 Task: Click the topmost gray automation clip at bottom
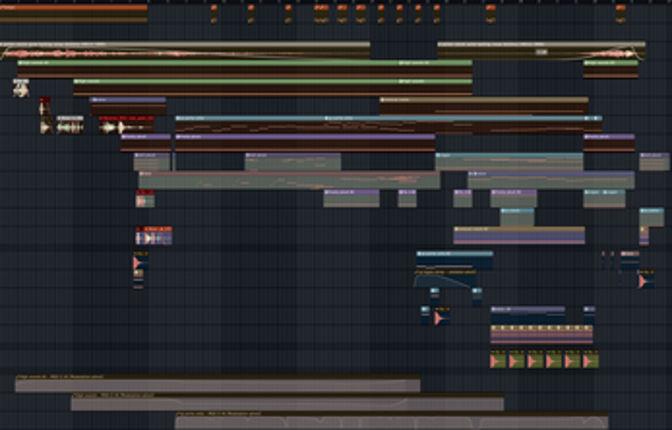[217, 385]
